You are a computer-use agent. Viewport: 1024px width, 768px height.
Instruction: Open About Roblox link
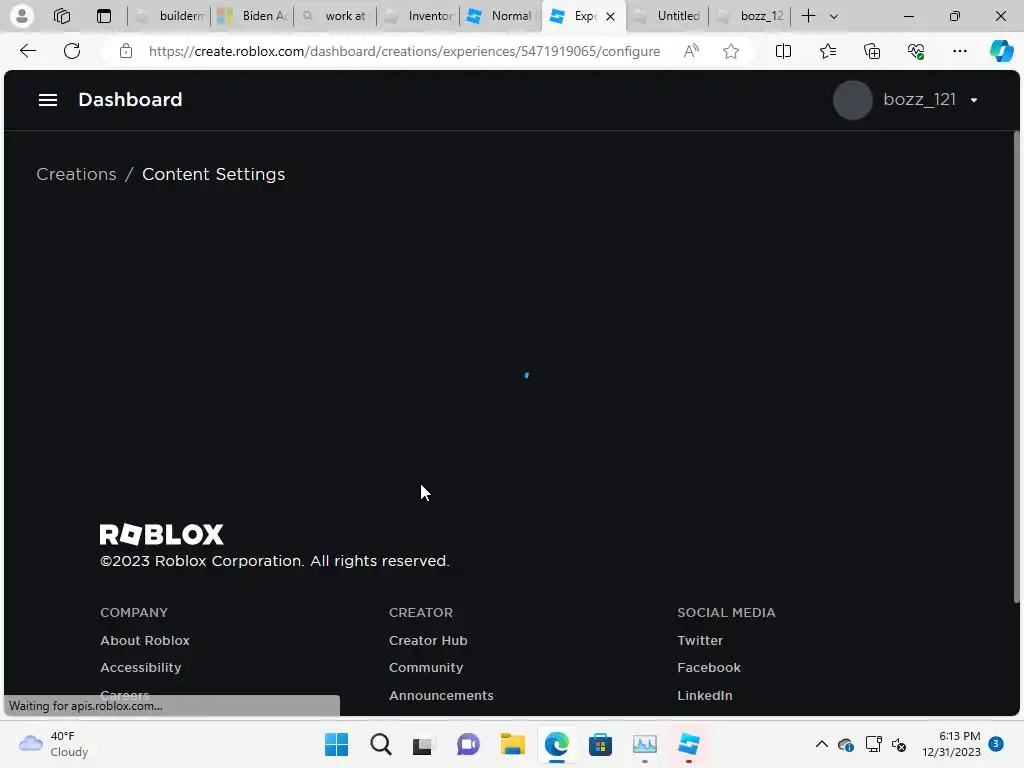click(145, 641)
